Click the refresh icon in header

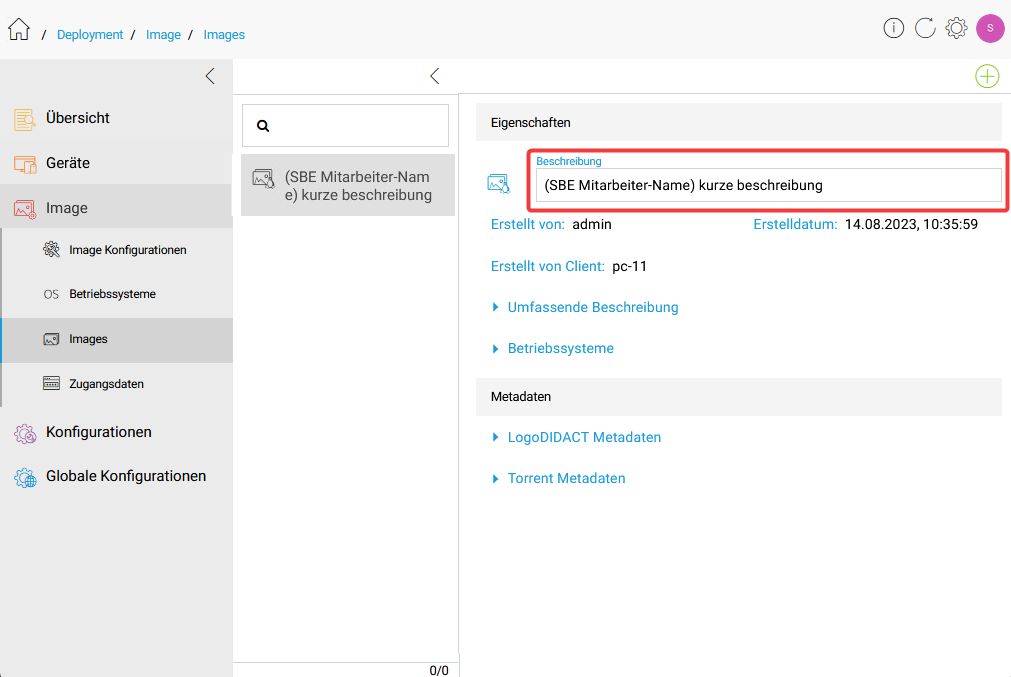pyautogui.click(x=925, y=28)
